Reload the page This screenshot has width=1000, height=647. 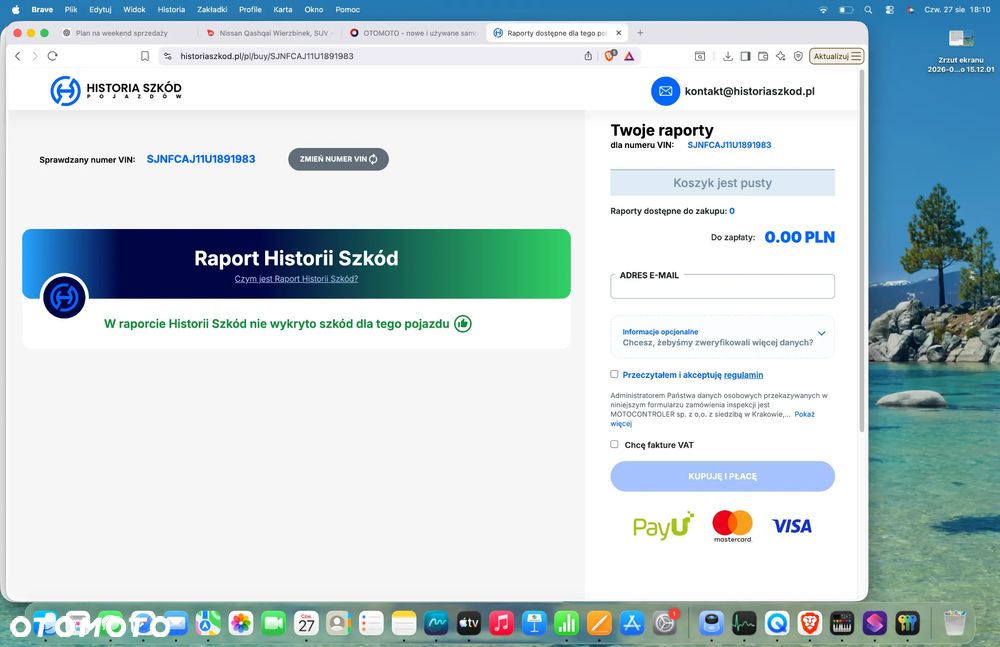pyautogui.click(x=52, y=56)
